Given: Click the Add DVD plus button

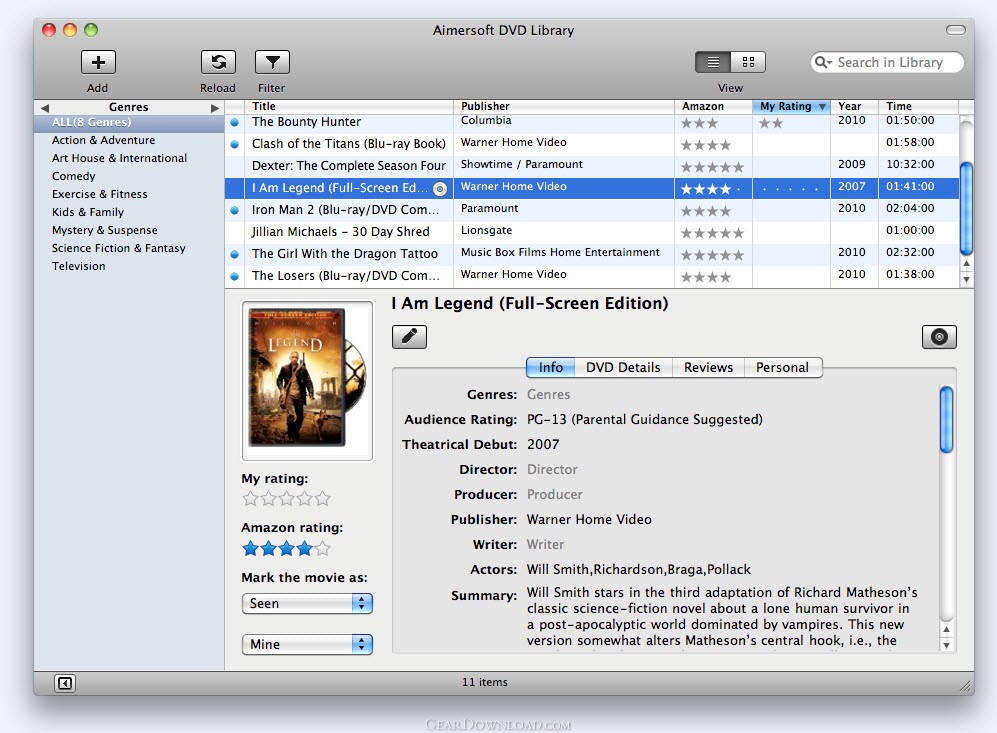Looking at the screenshot, I should (98, 62).
